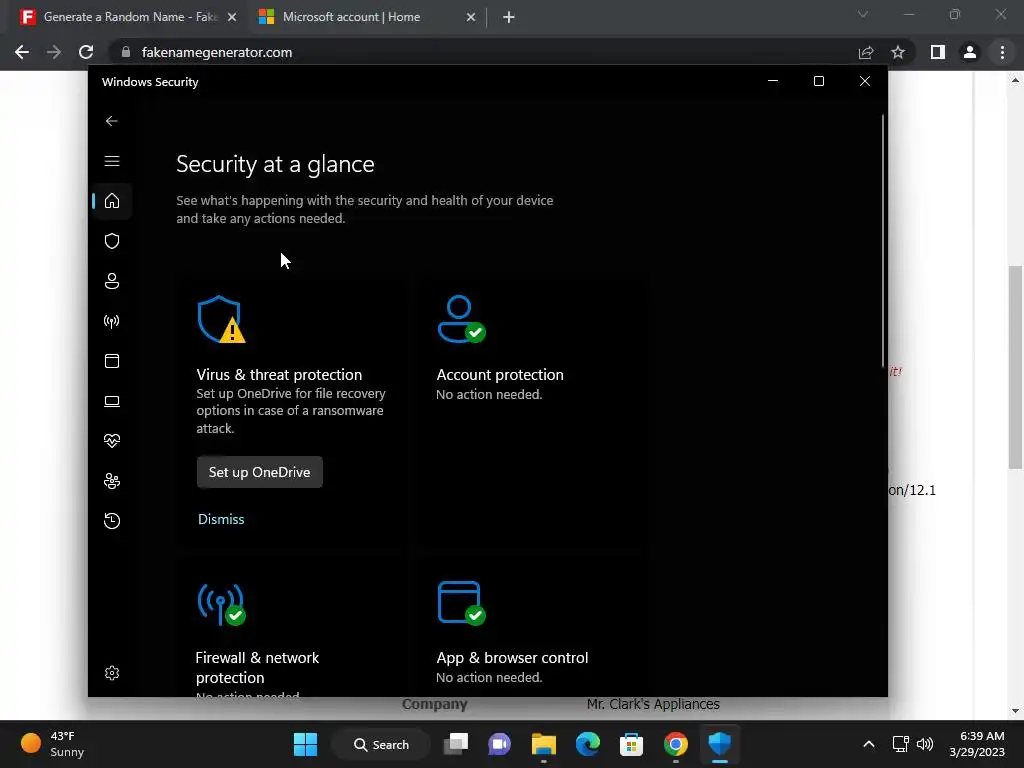Go forward in Chrome browser

(x=54, y=52)
